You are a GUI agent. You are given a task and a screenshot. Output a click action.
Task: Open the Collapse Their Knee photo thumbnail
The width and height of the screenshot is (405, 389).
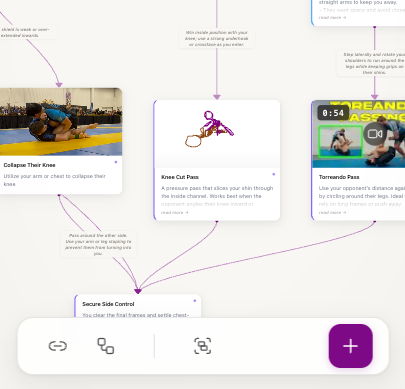tap(61, 122)
